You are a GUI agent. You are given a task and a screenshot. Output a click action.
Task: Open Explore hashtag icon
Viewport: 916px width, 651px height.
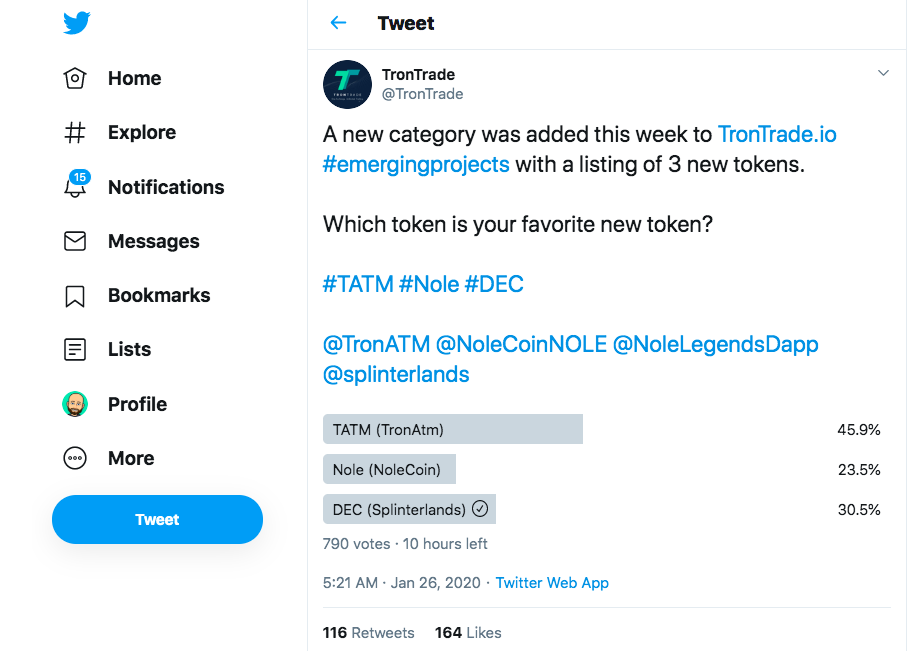point(75,133)
